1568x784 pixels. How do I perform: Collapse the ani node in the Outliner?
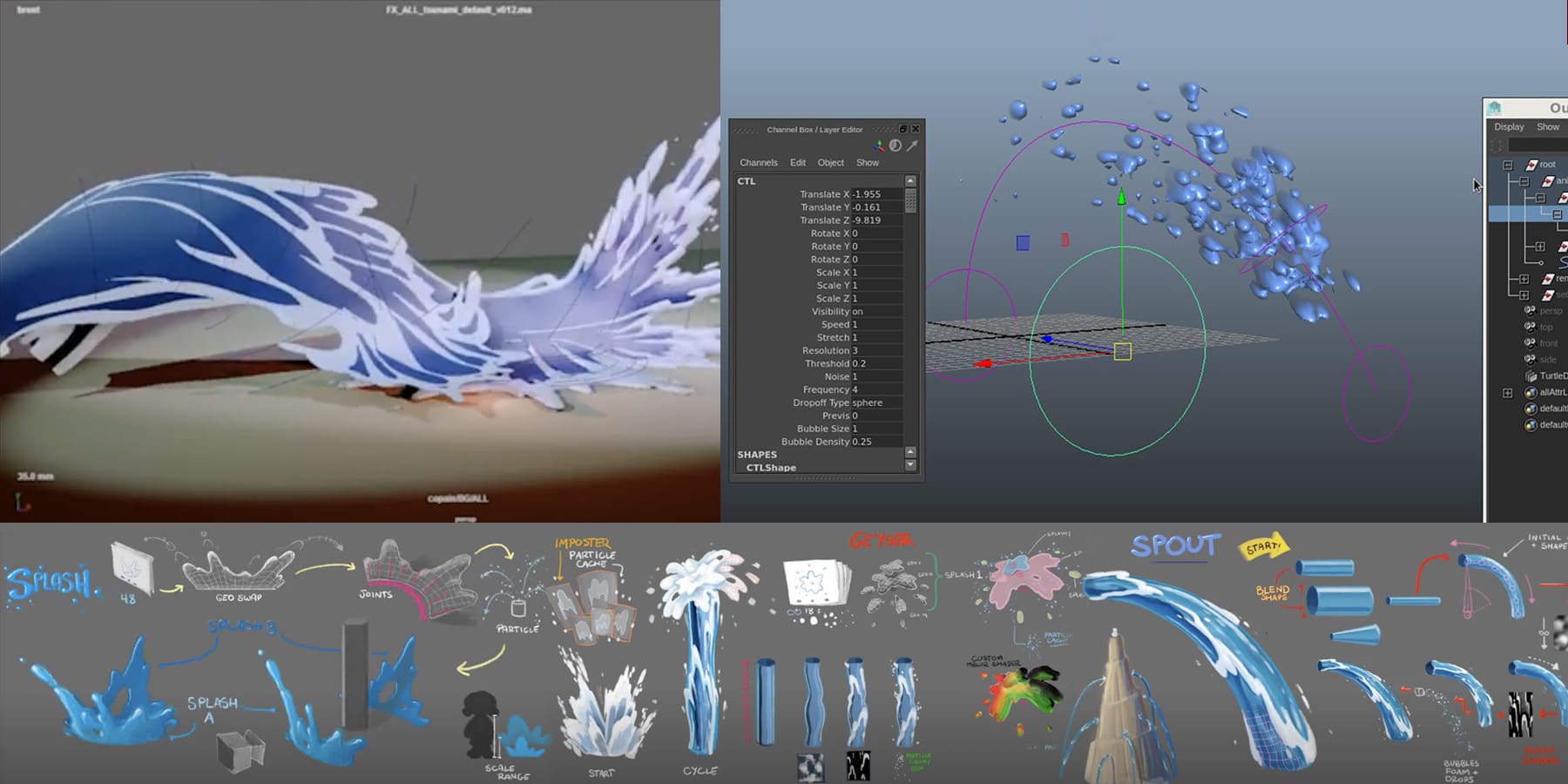click(x=1524, y=181)
